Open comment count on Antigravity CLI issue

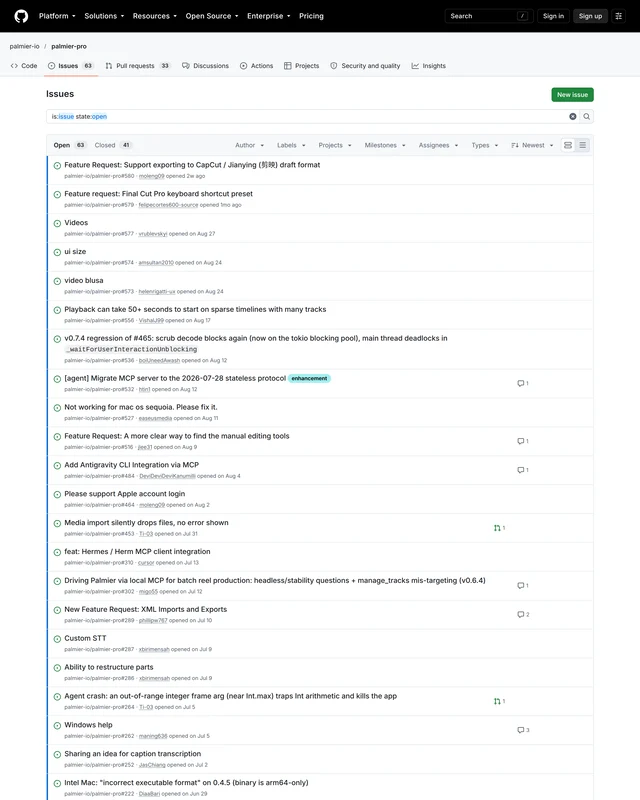[x=523, y=470]
